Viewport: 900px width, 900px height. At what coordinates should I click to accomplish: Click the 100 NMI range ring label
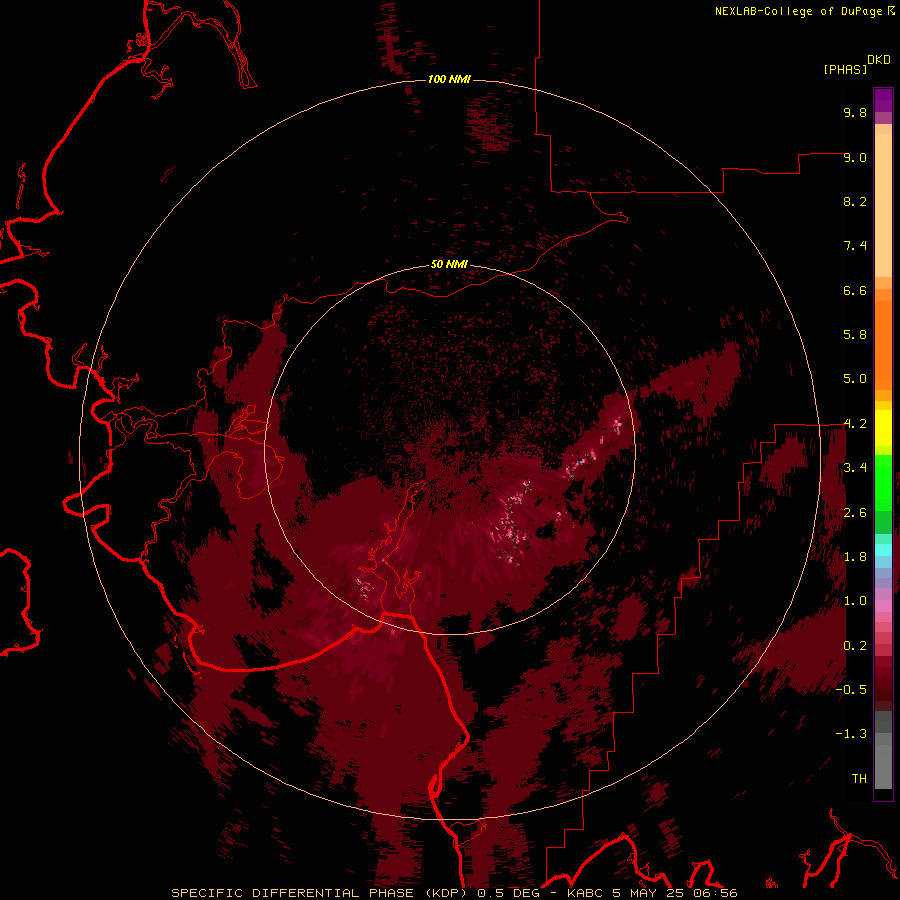pyautogui.click(x=449, y=79)
